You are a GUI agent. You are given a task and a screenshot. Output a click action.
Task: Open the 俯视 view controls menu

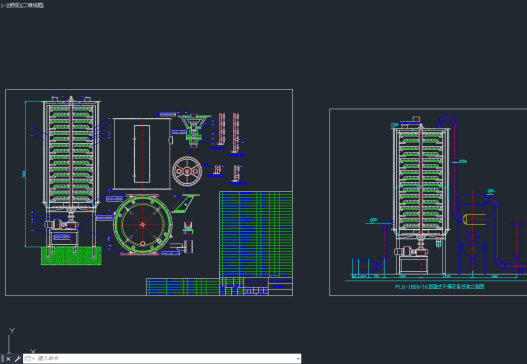click(x=13, y=5)
